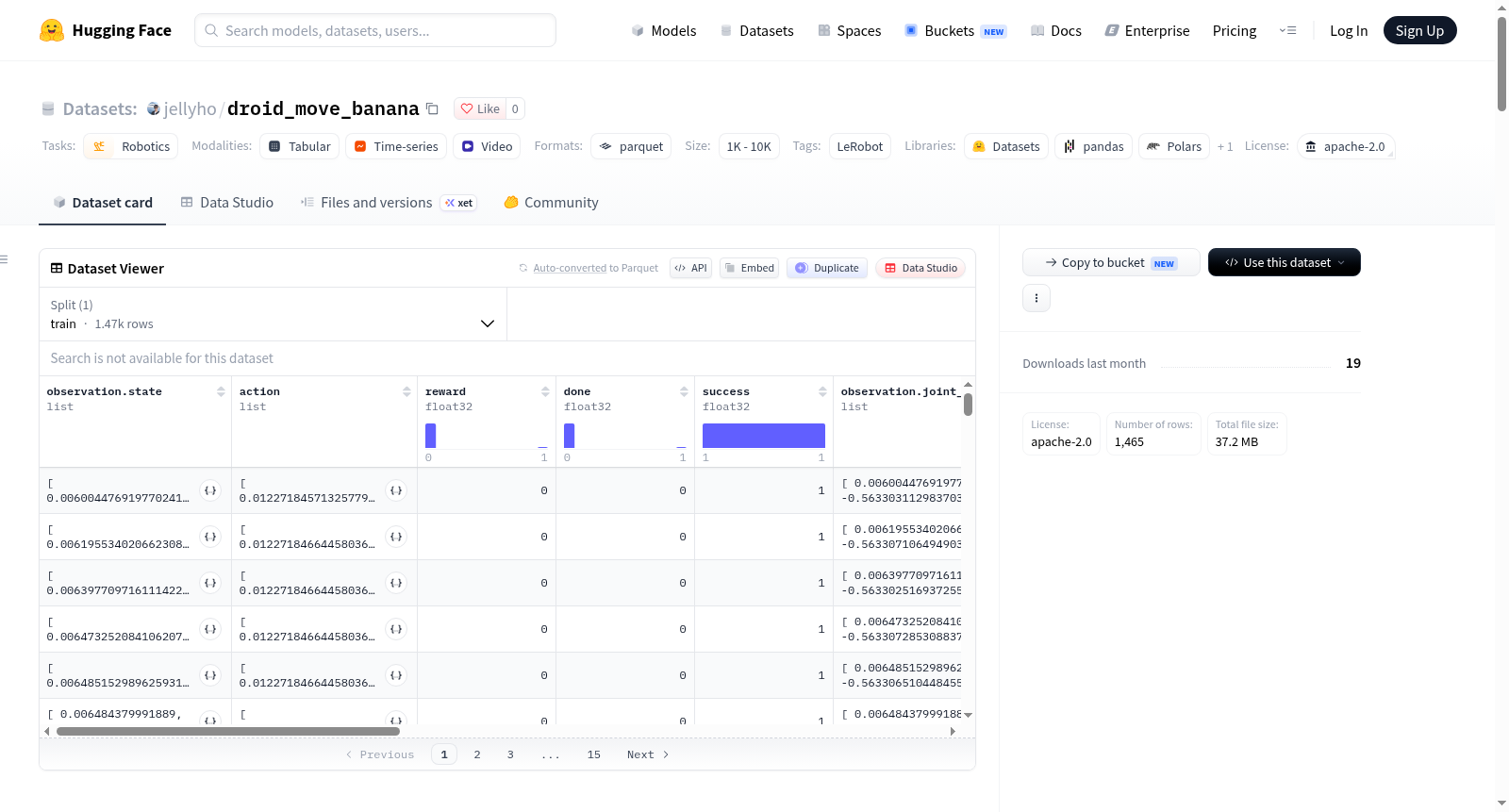
Task: Open Data Studio from the viewer toolbar
Action: (920, 268)
